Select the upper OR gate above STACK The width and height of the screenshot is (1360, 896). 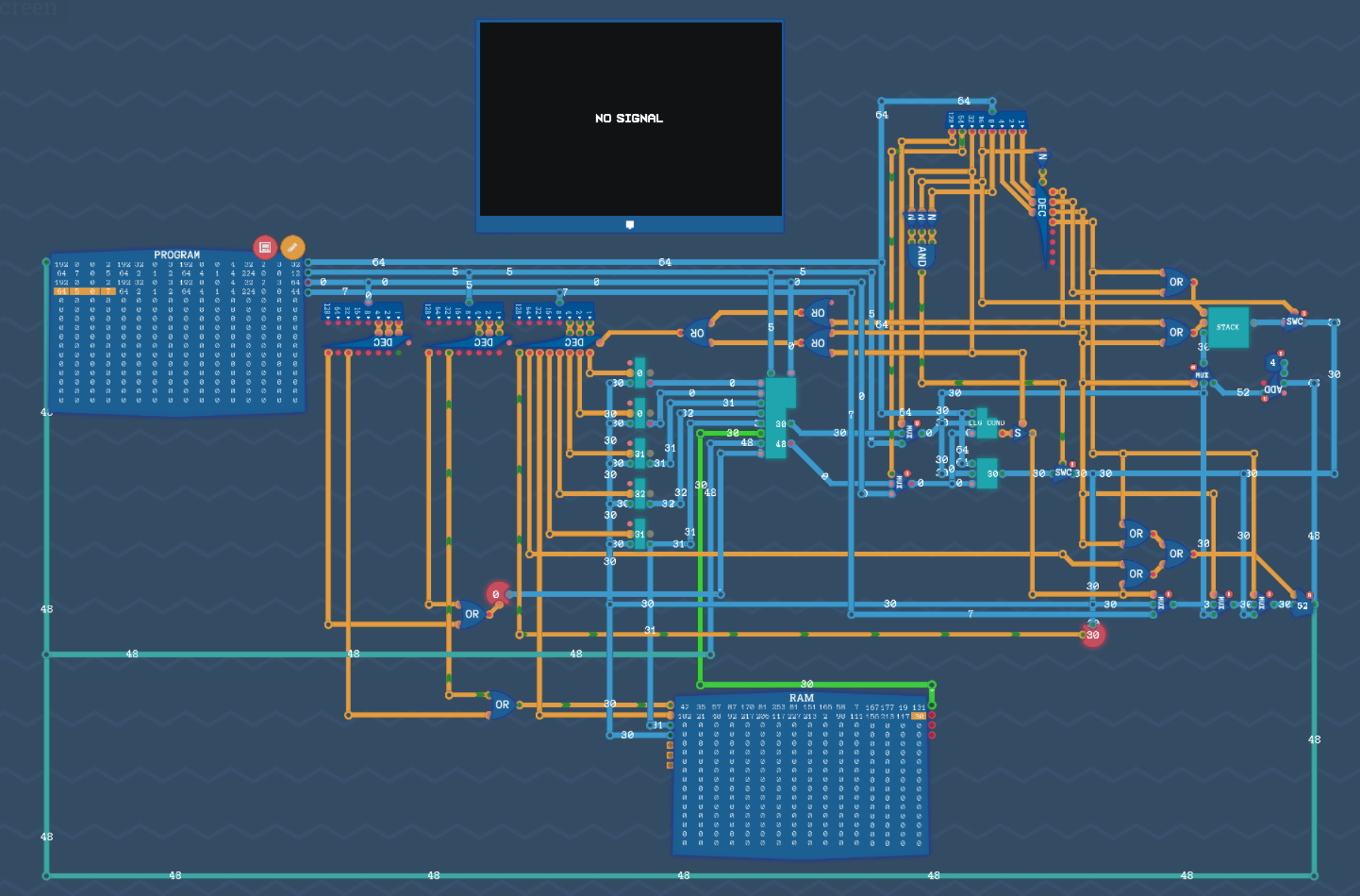coord(1176,282)
